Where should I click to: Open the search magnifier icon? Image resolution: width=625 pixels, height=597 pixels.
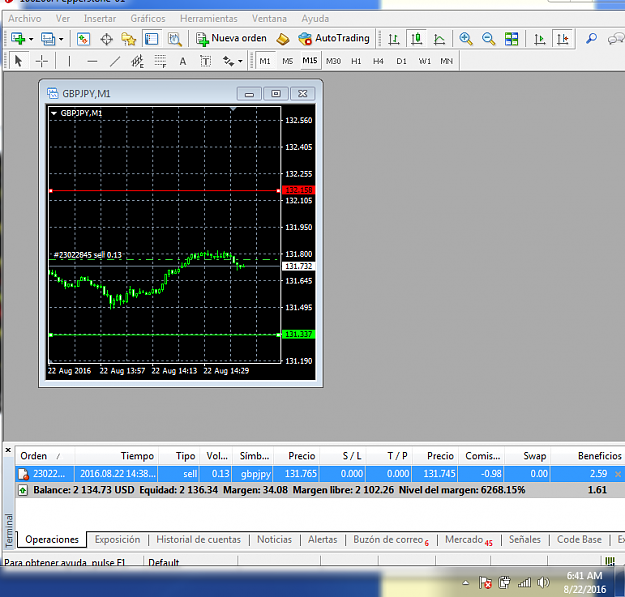coord(591,39)
